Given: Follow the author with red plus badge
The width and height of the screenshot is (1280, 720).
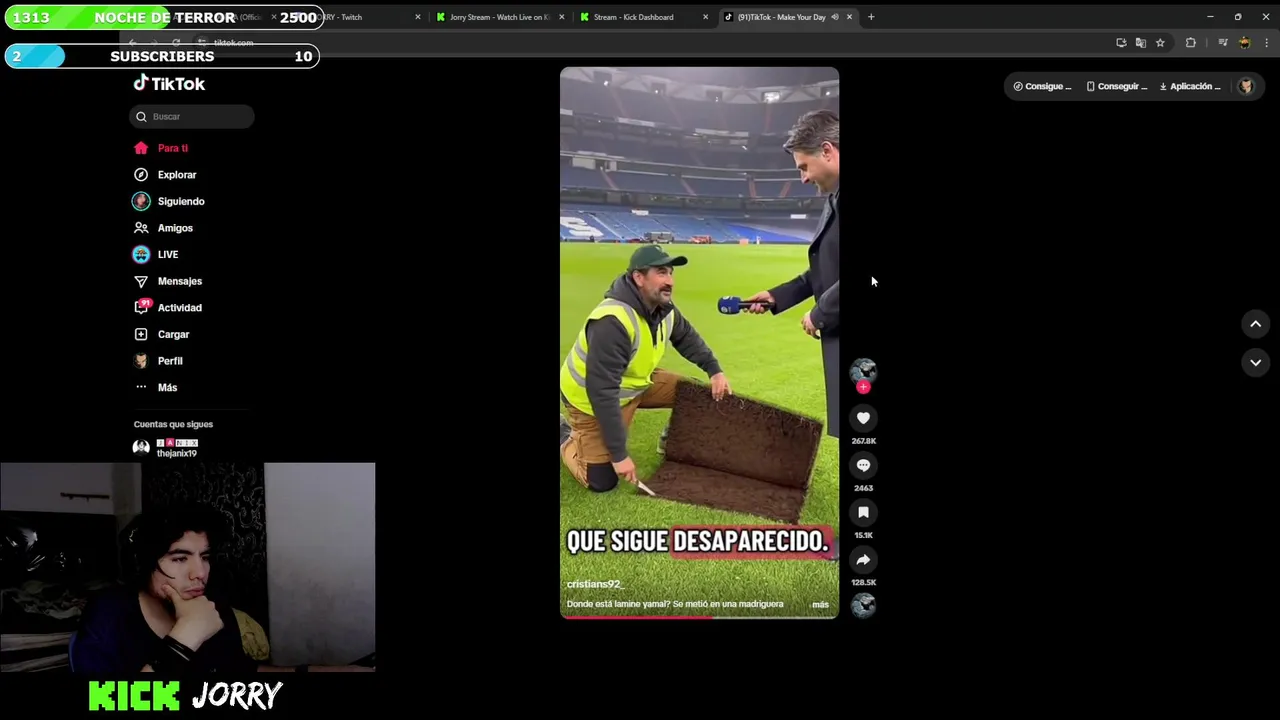Looking at the screenshot, I should pos(863,387).
